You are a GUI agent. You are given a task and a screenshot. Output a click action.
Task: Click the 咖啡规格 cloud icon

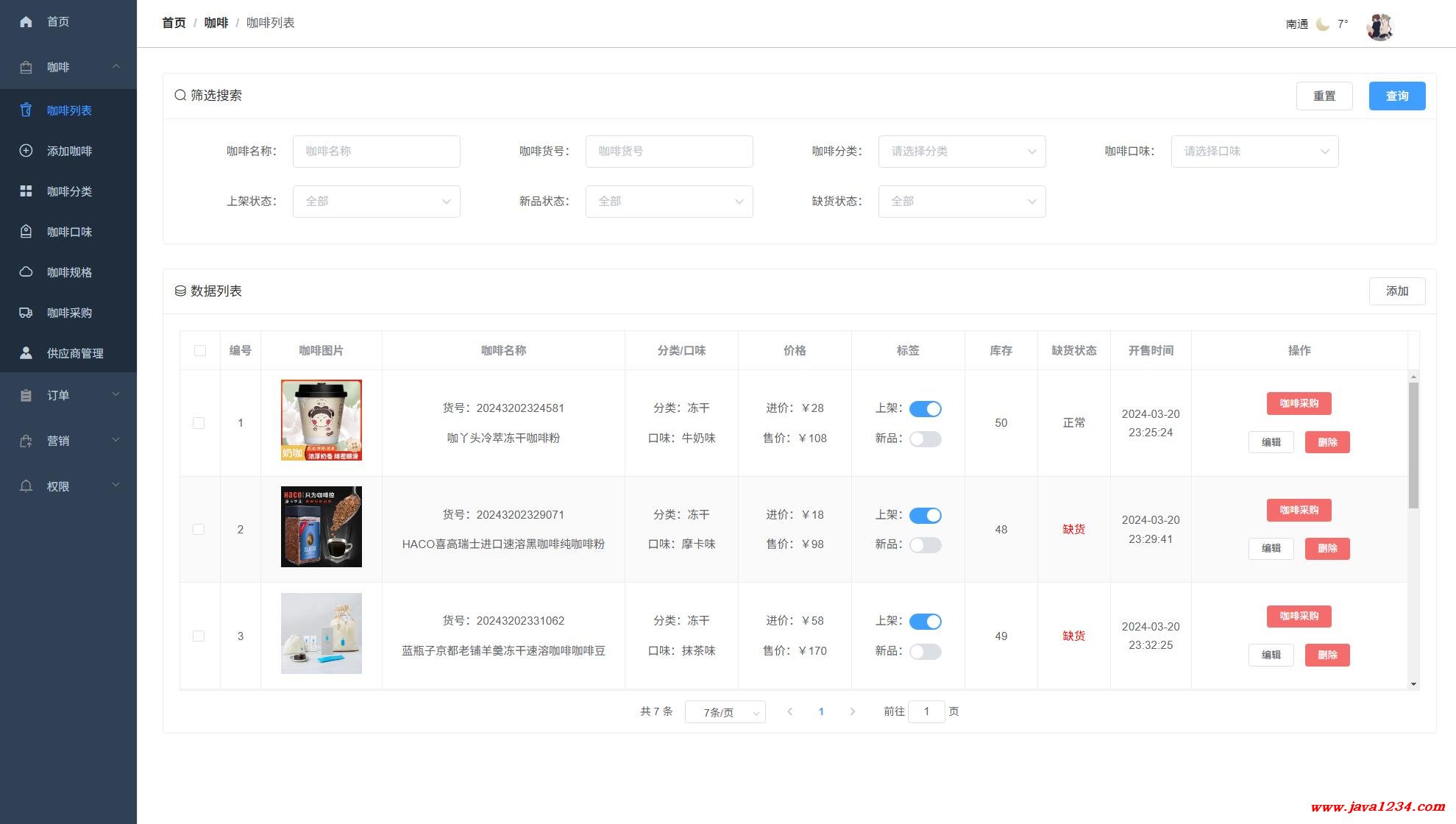pos(26,272)
